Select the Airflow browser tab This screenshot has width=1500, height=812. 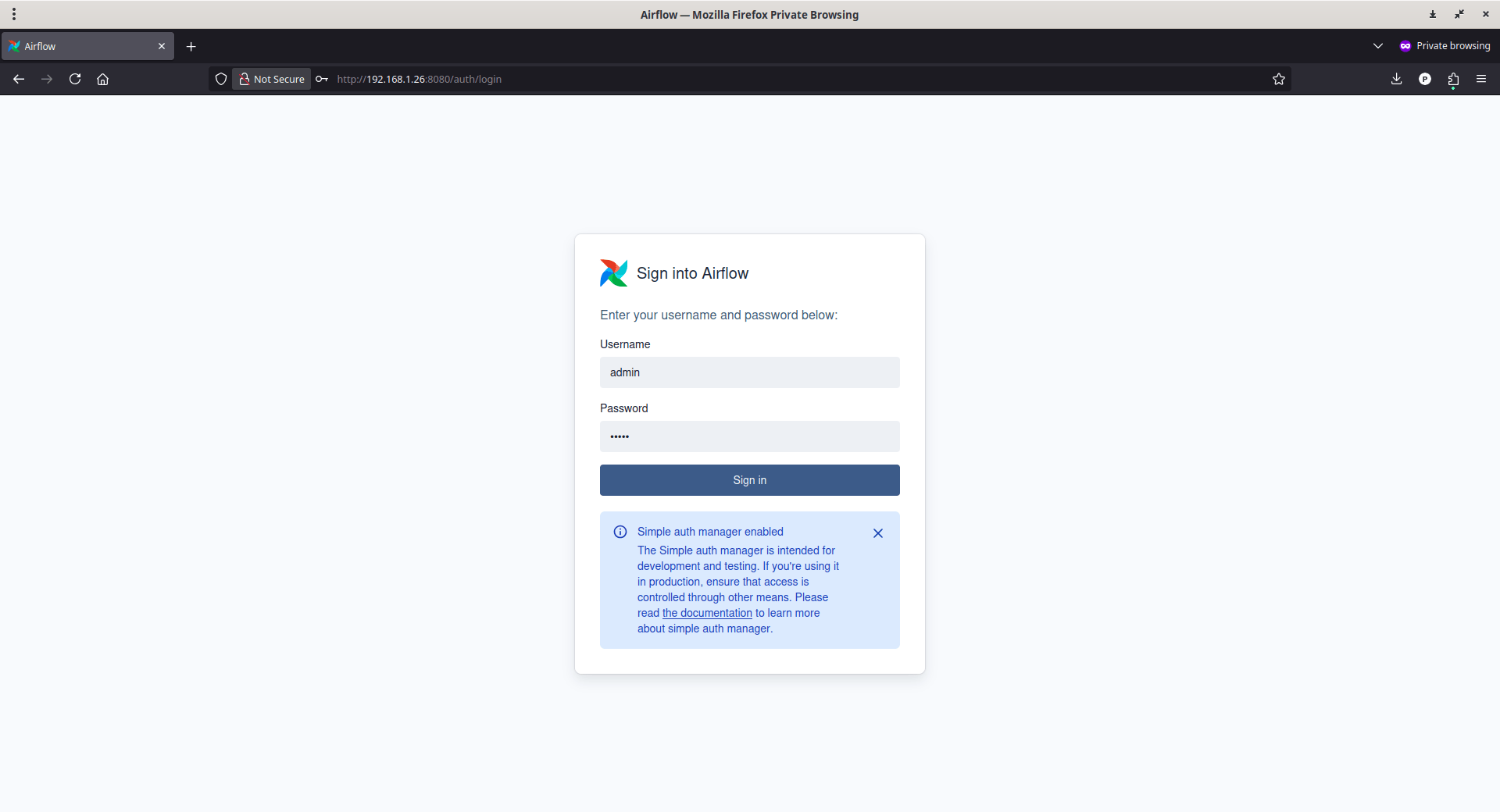87,46
